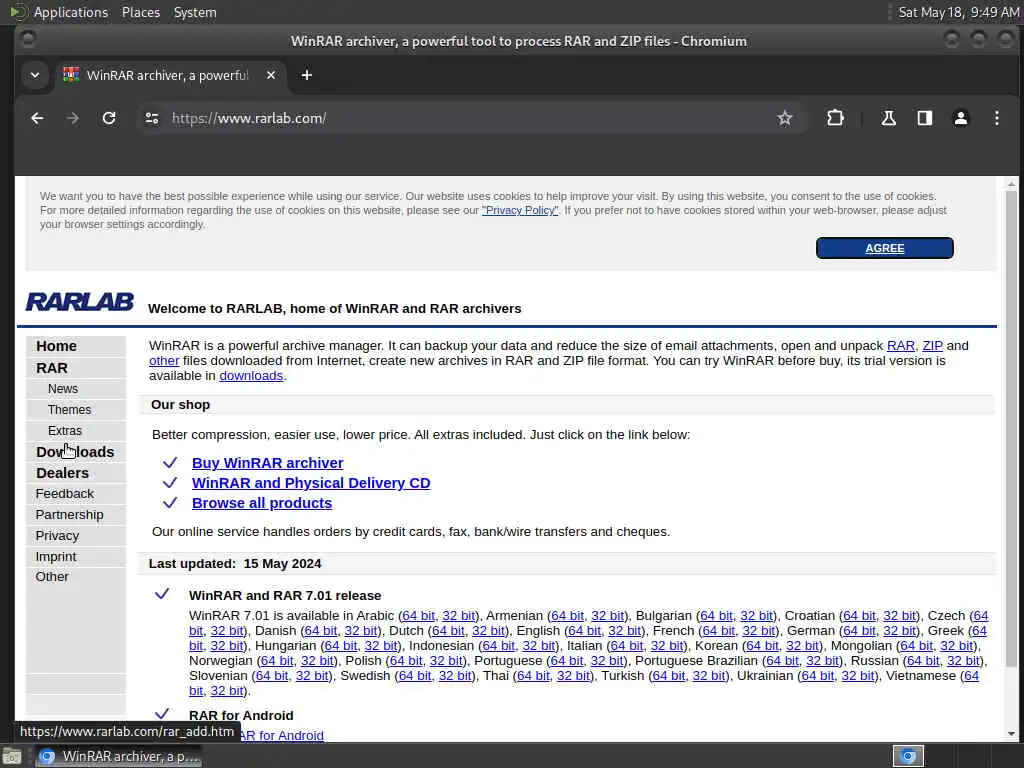
Task: Follow the 'other' files link
Action: (x=164, y=360)
